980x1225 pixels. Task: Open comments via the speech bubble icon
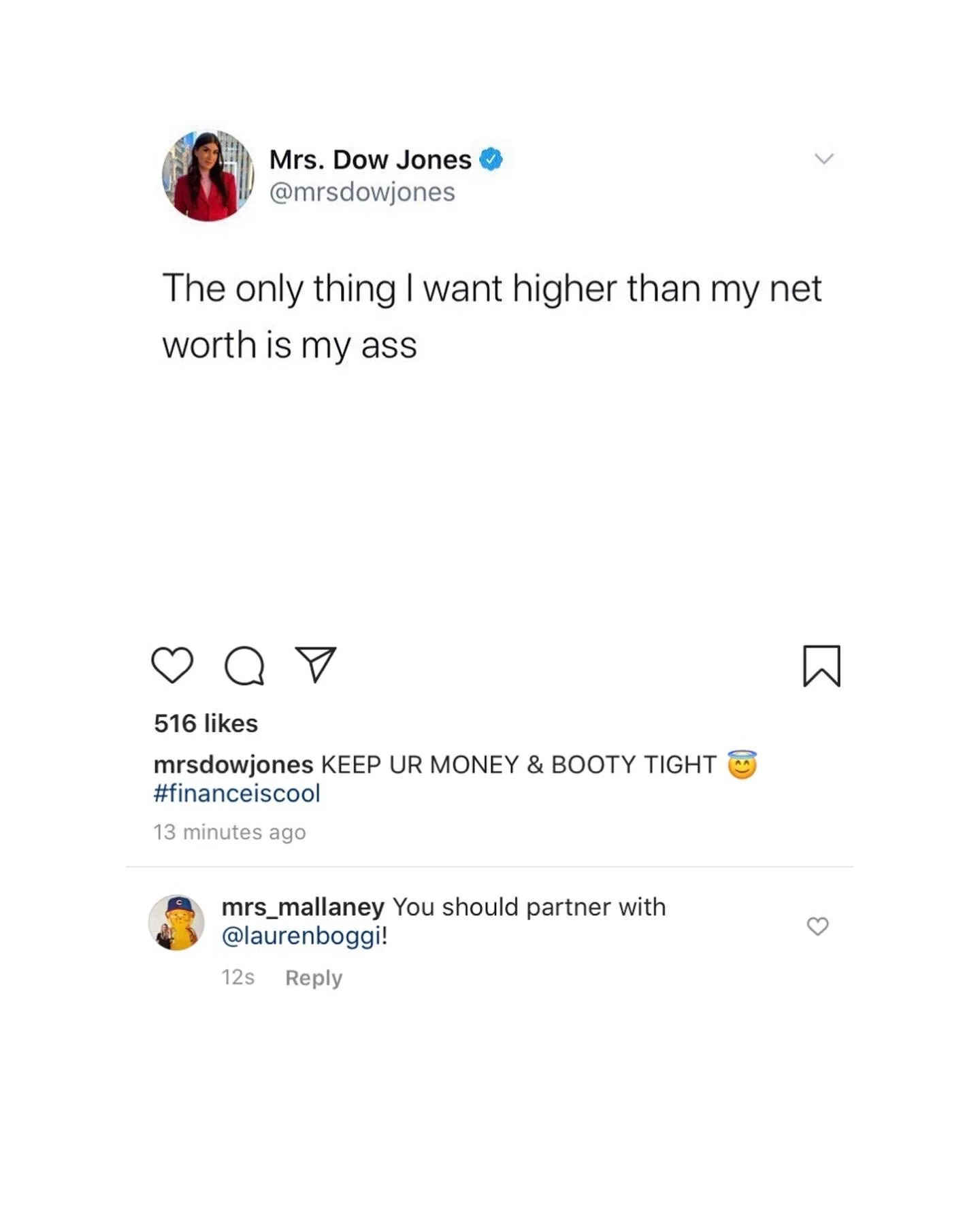[244, 665]
